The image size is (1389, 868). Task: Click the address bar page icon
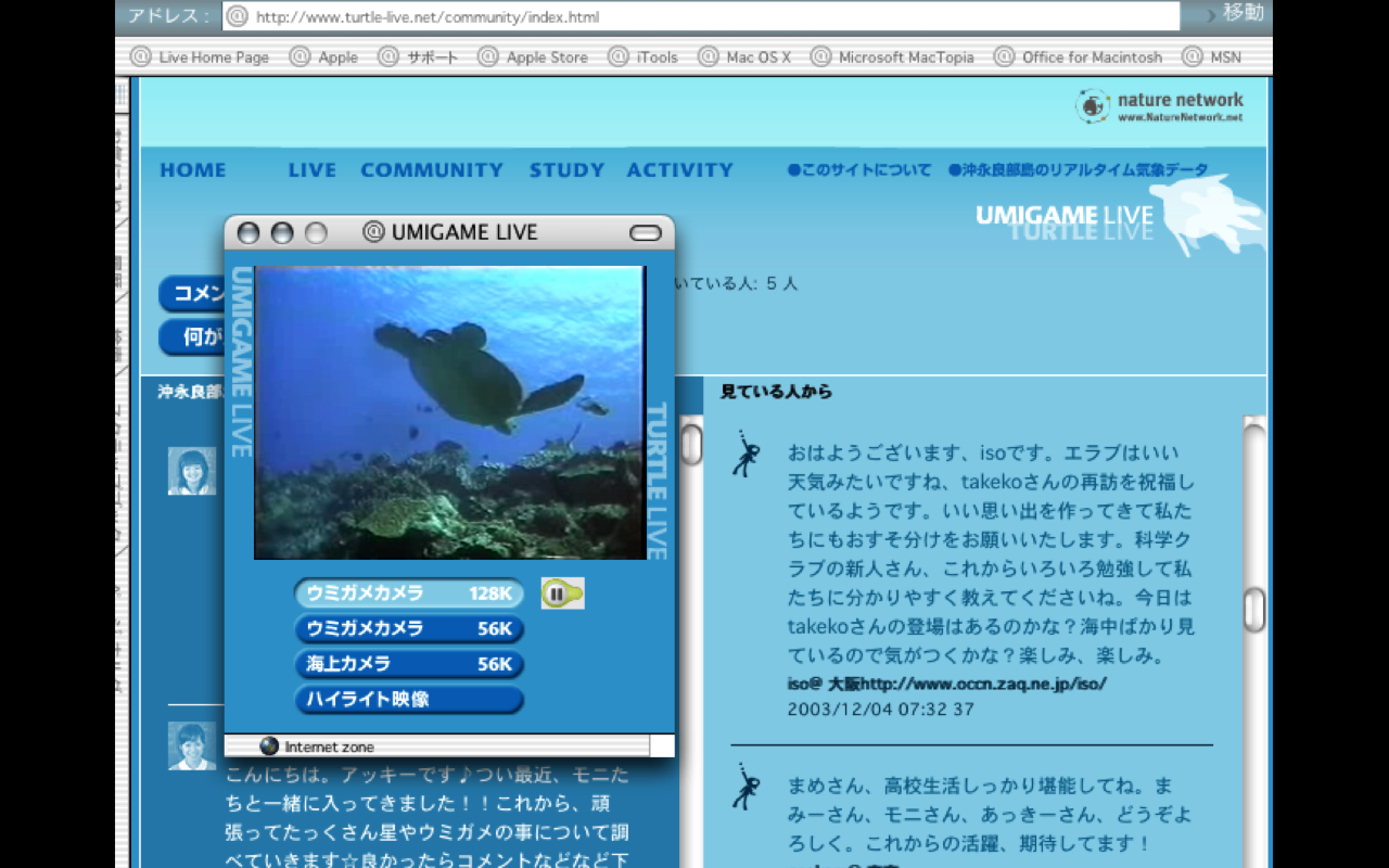tap(237, 17)
